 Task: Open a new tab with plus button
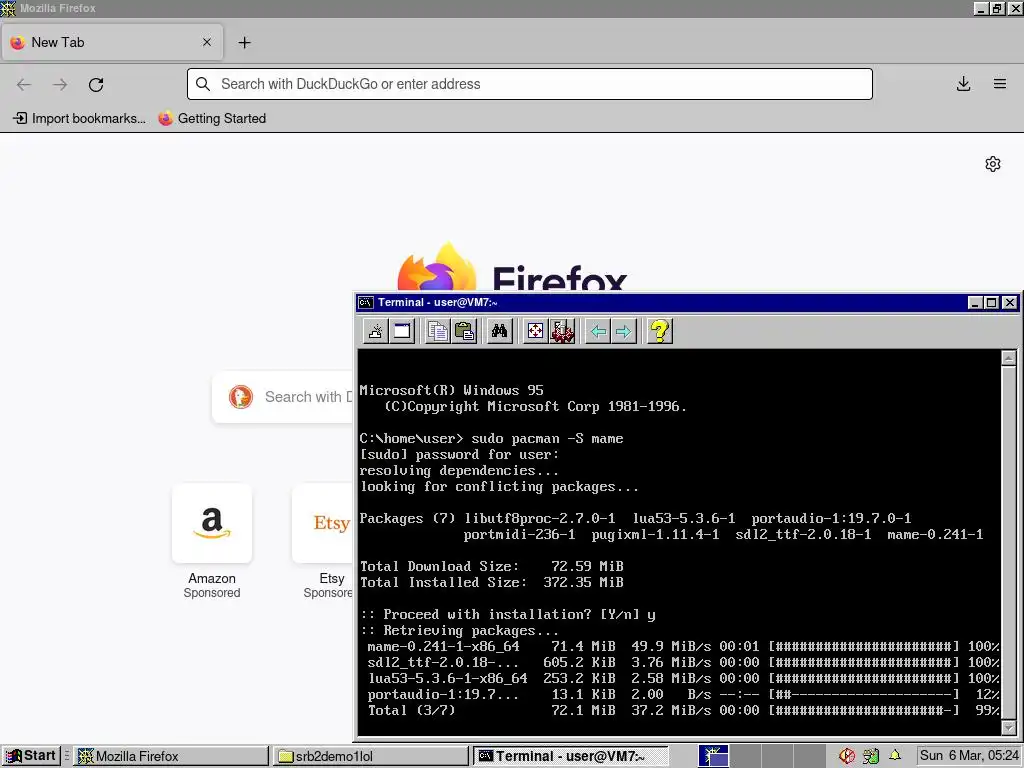pyautogui.click(x=244, y=42)
